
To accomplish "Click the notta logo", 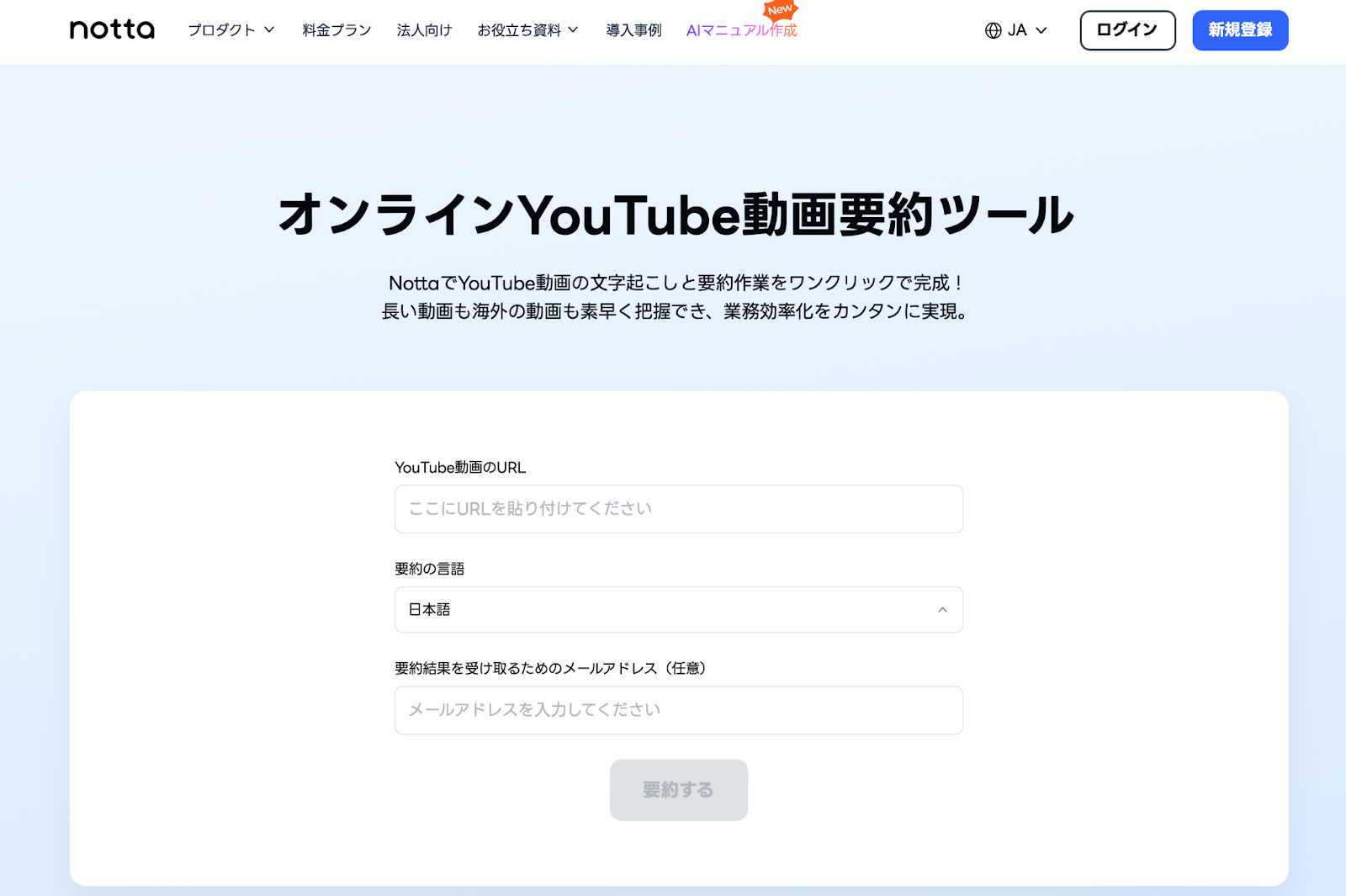I will pyautogui.click(x=112, y=30).
